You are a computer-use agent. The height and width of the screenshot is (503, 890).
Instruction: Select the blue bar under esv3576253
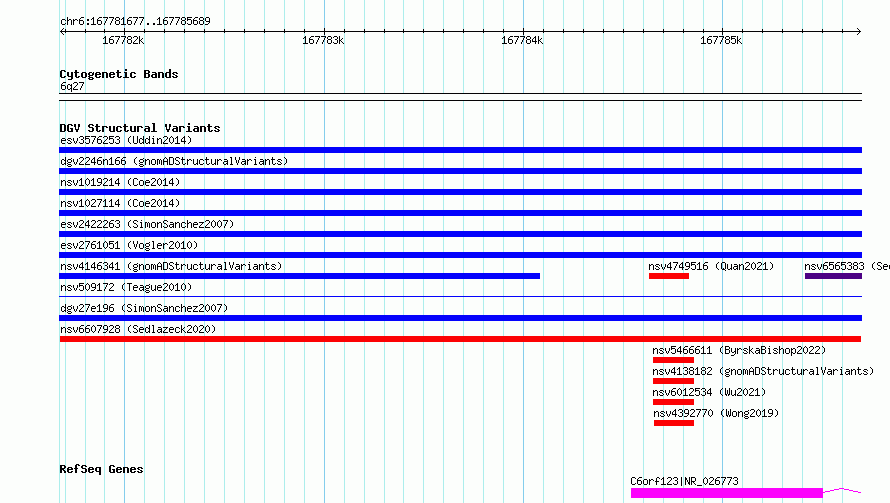[x=460, y=150]
